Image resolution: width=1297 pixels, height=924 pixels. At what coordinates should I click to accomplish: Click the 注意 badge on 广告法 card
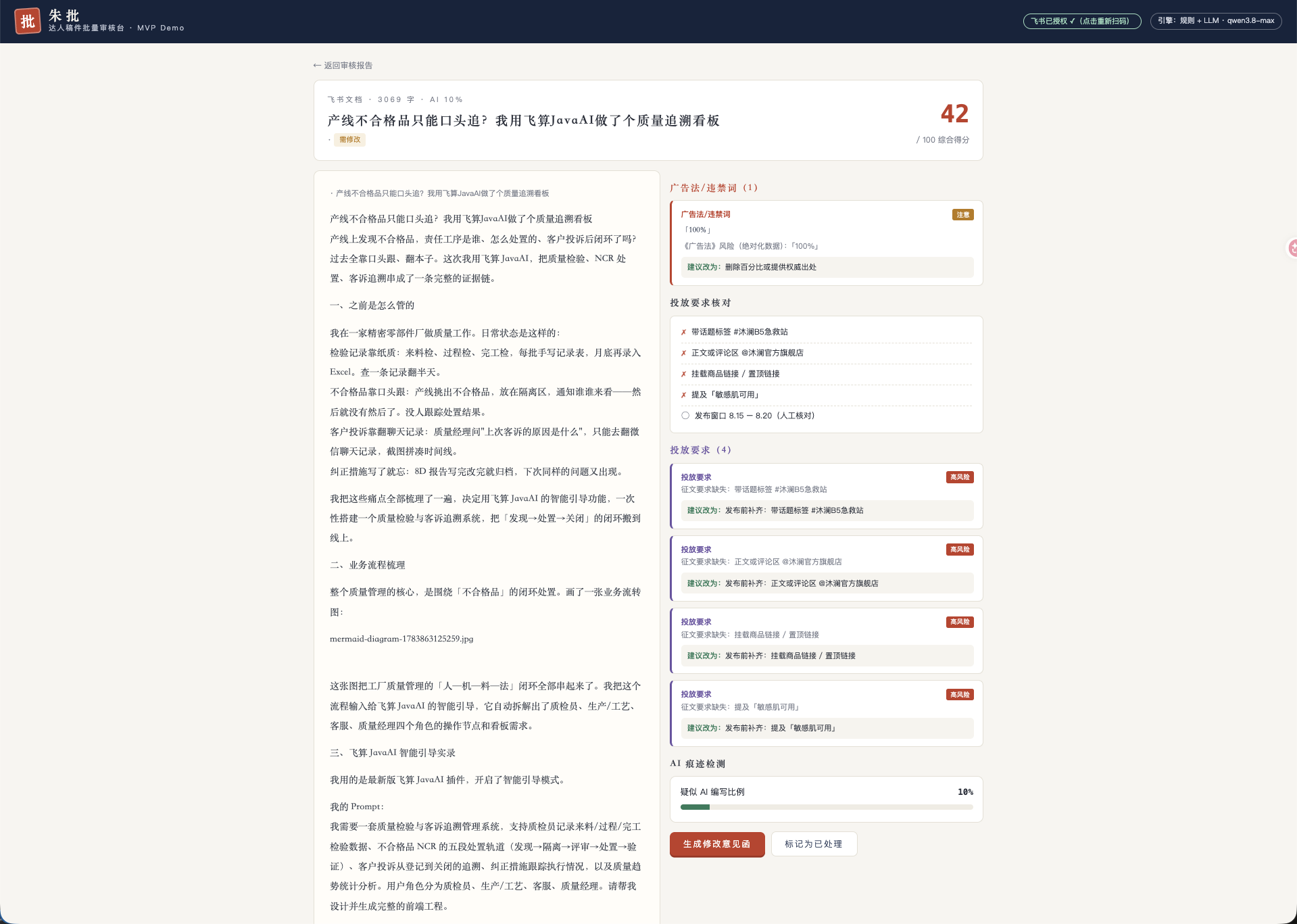pyautogui.click(x=962, y=215)
